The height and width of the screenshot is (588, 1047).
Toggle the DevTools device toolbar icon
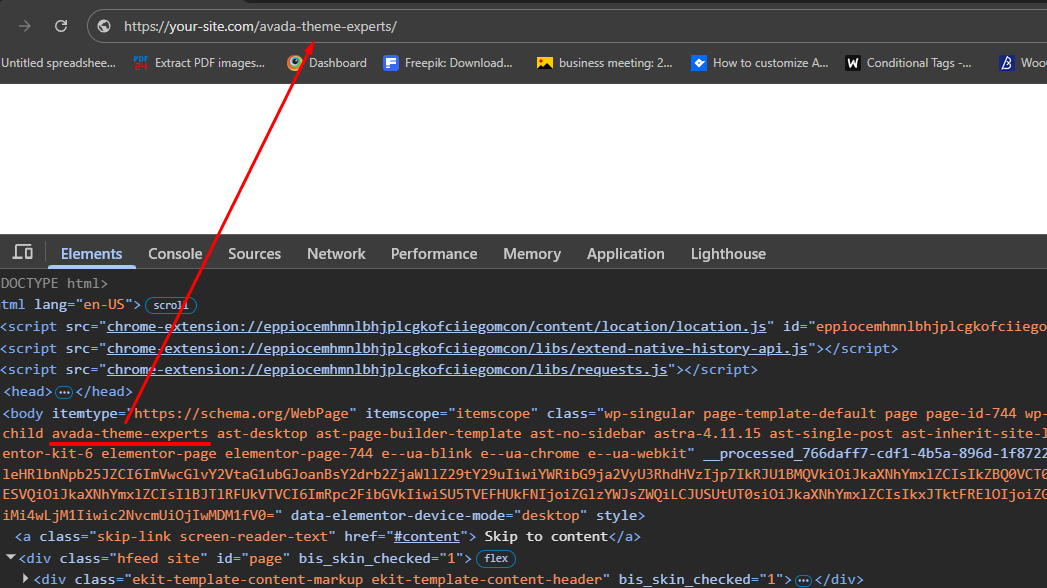(23, 253)
